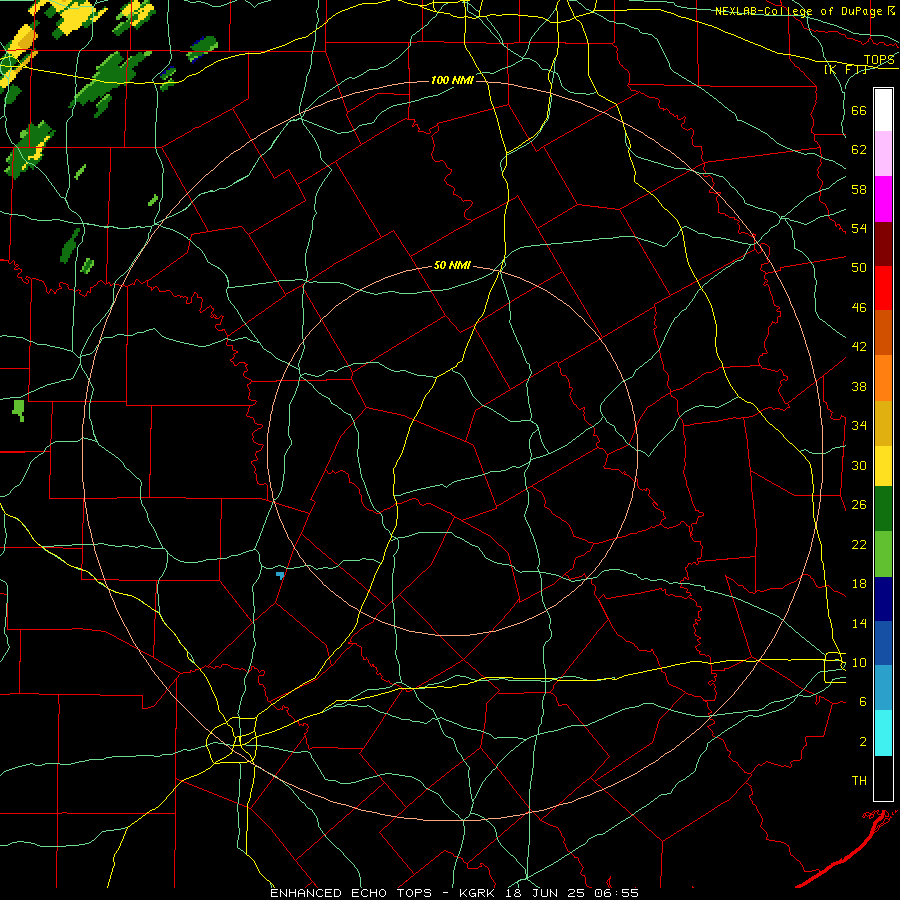This screenshot has width=900, height=900.
Task: Select the dark red legend swatch
Action: 883,244
